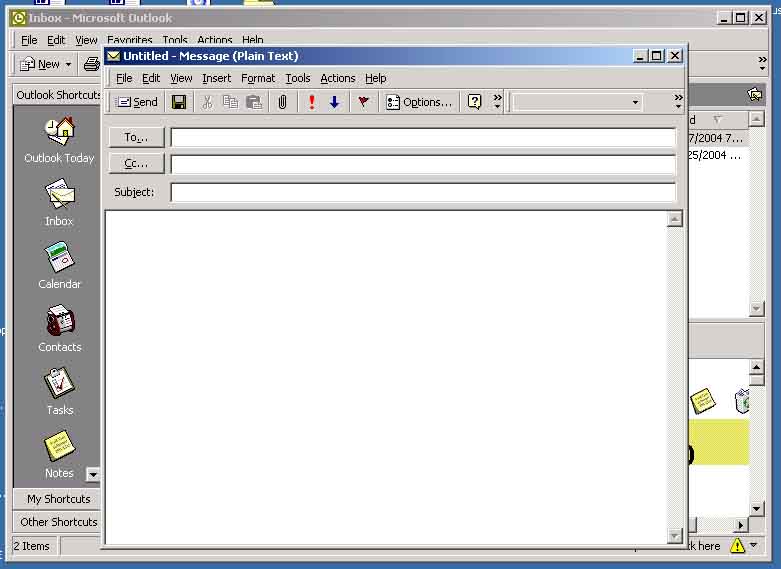Send the message with Send button
Viewport: 781px width, 569px height.
click(x=136, y=102)
